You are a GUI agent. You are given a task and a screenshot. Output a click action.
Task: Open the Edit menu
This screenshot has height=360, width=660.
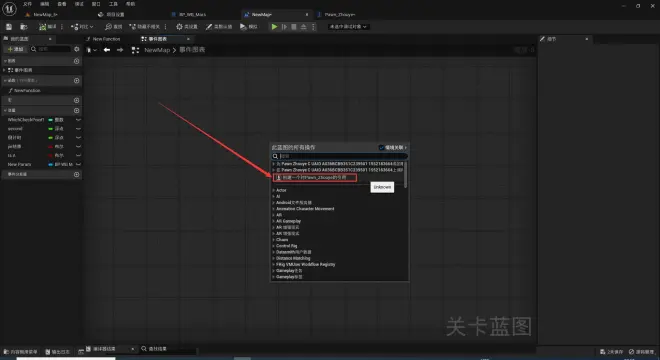45,4
